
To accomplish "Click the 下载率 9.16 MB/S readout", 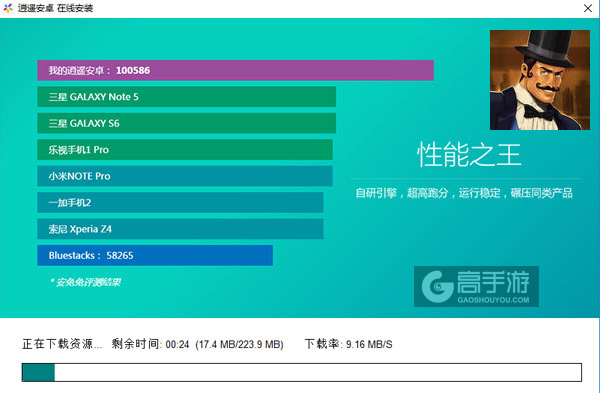I will (x=348, y=344).
